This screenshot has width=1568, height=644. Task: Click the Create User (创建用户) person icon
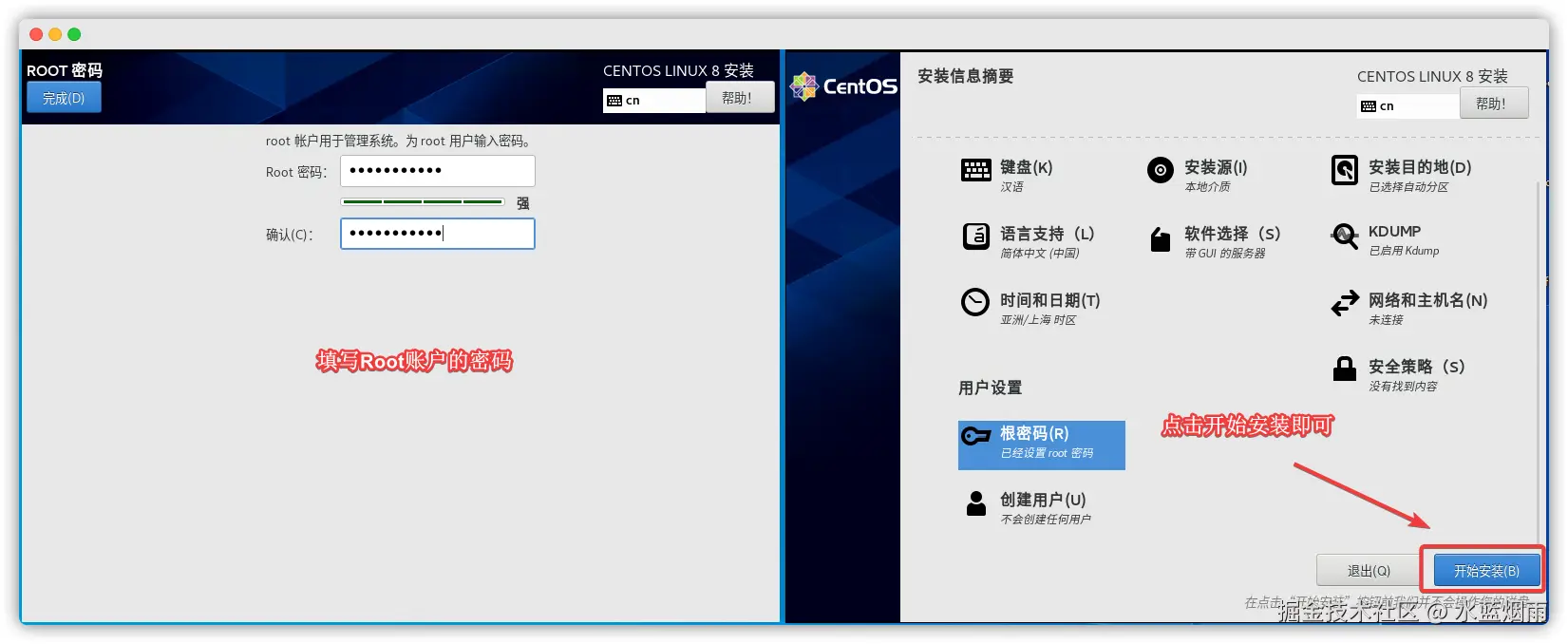[975, 502]
